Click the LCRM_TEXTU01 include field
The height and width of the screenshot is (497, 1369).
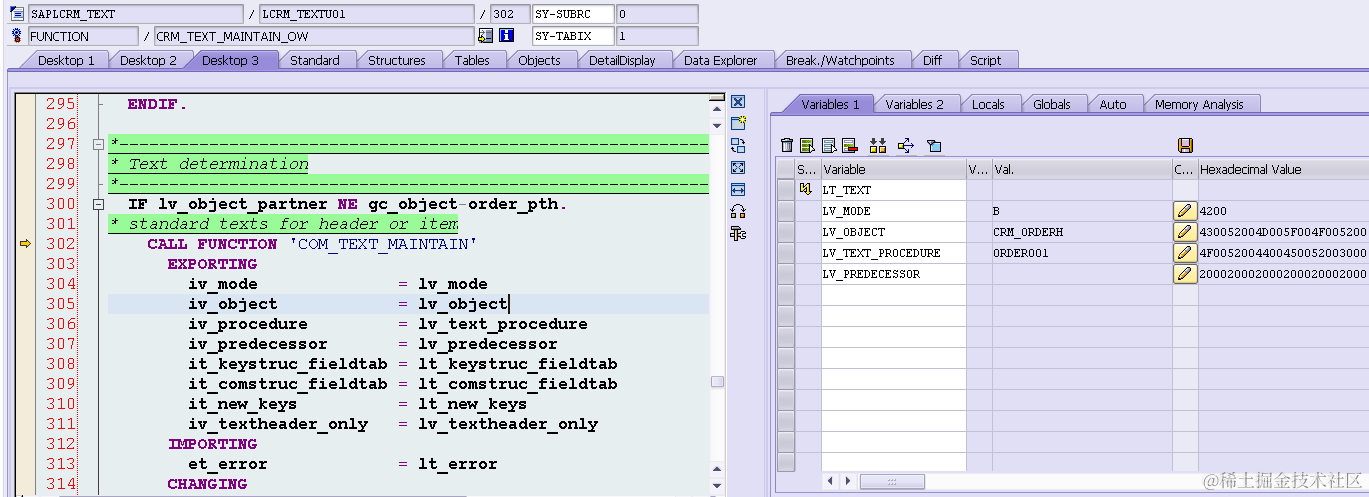coord(366,14)
